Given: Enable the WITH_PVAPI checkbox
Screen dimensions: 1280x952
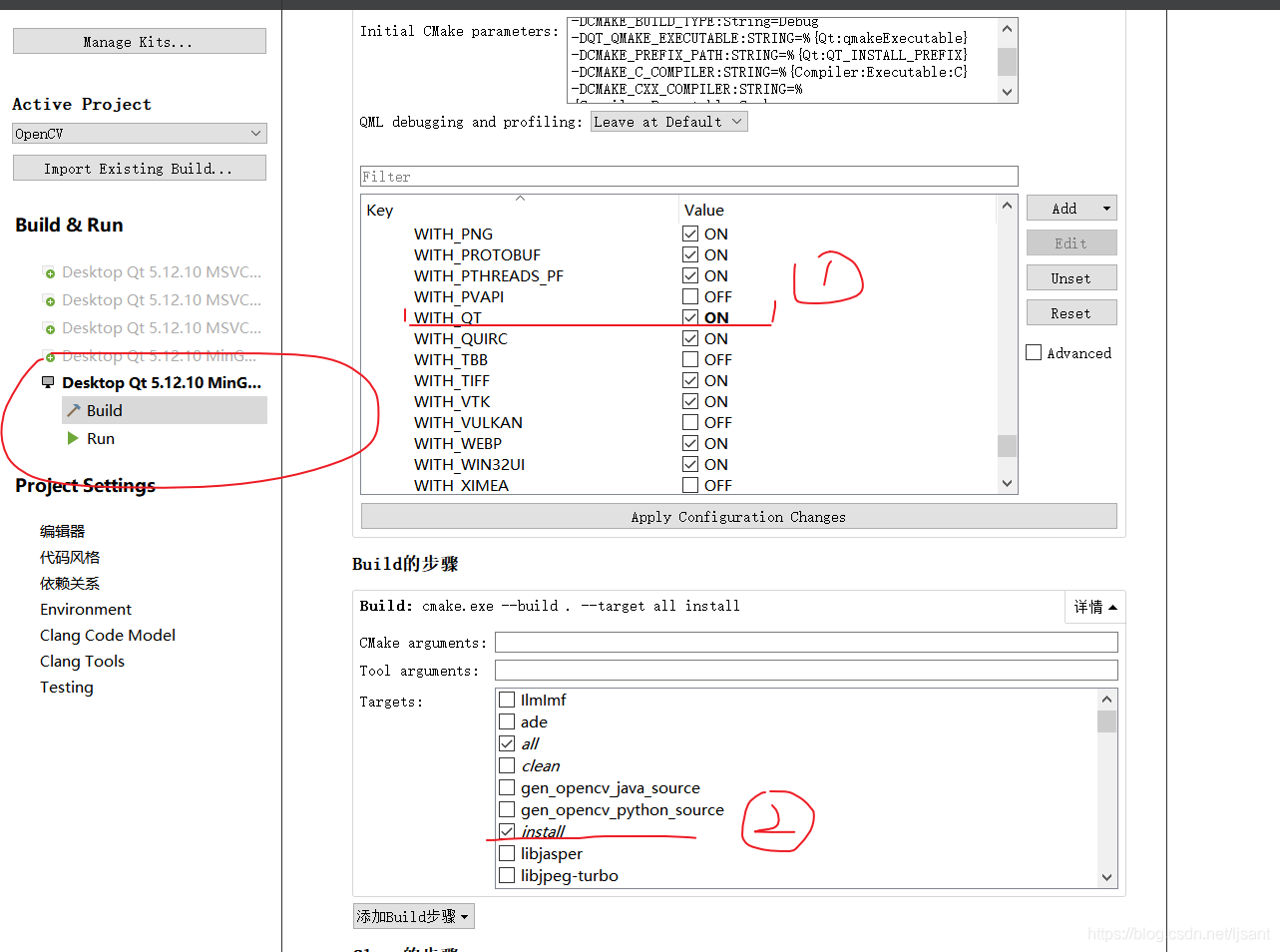Looking at the screenshot, I should tap(690, 296).
